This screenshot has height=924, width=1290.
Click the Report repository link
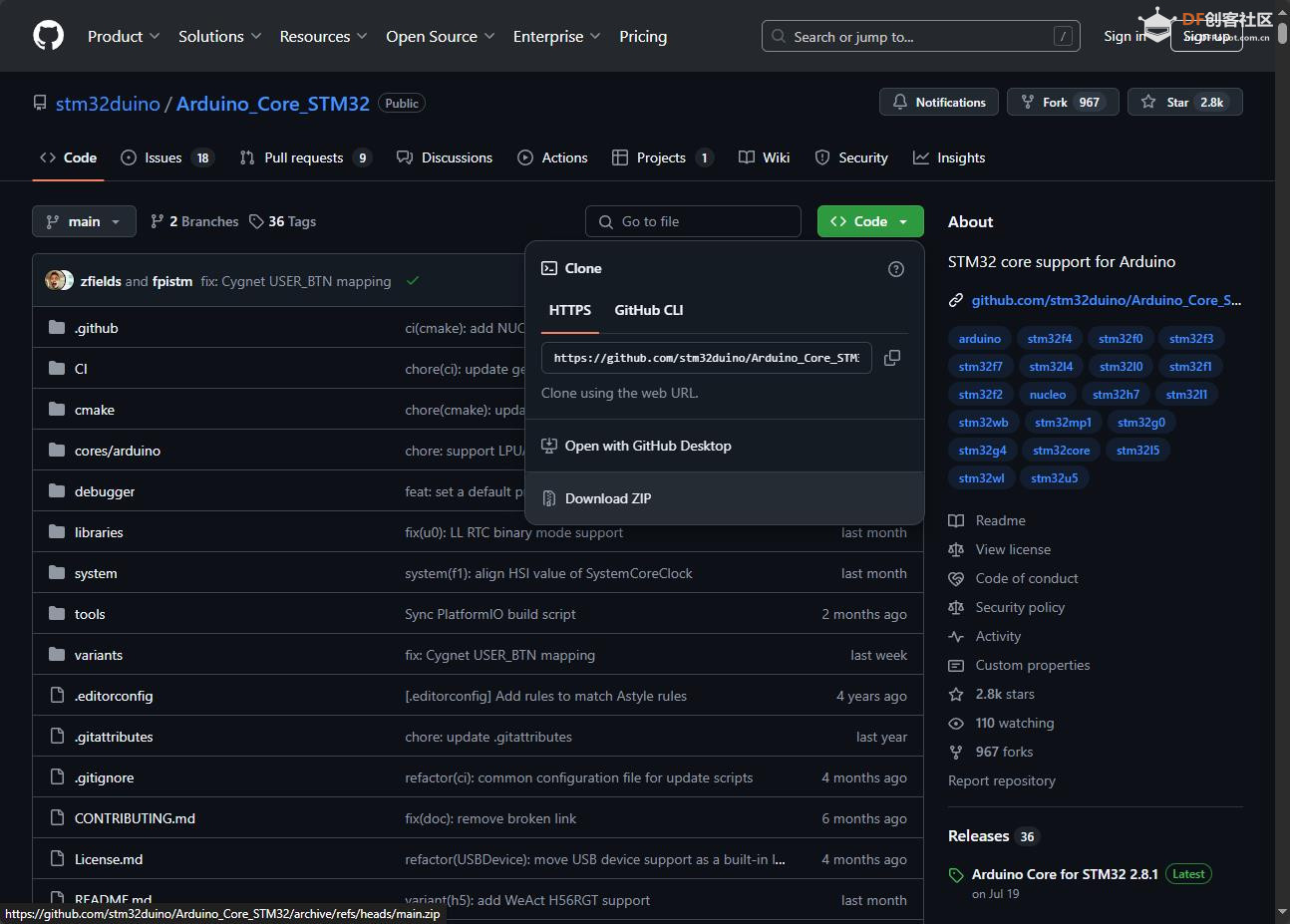click(x=1002, y=780)
